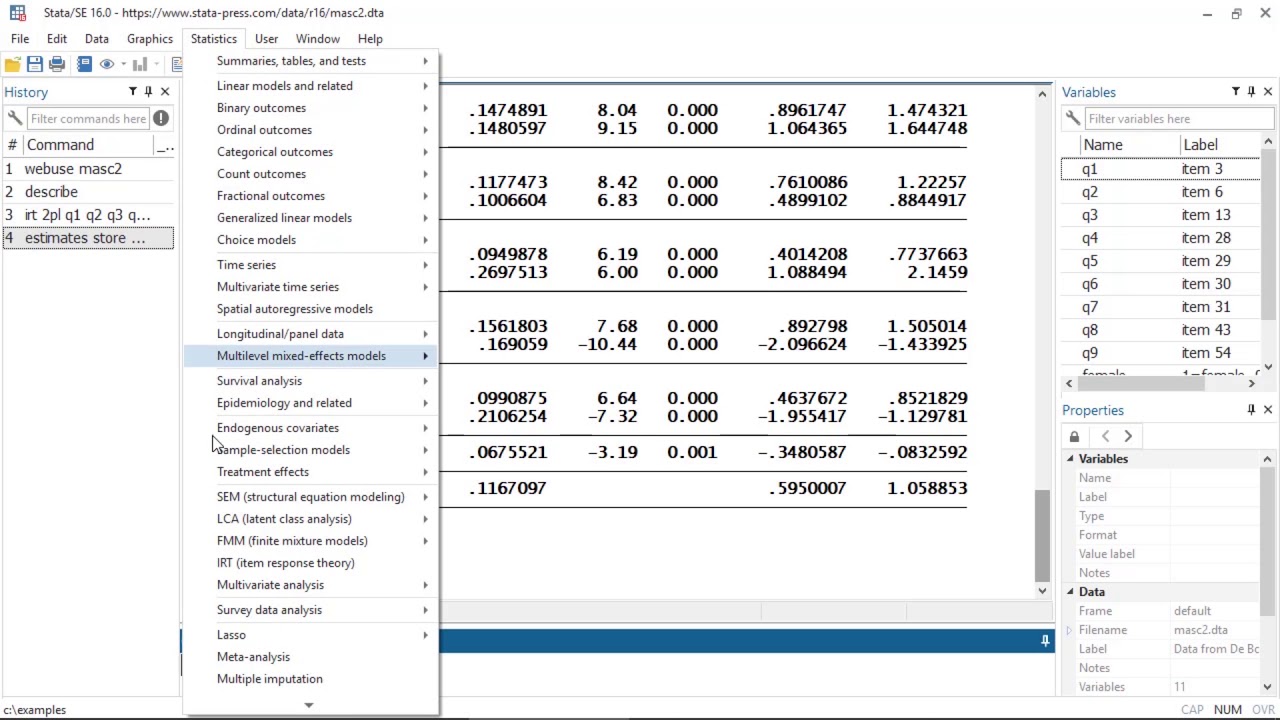
Task: Open the Log notebook icon
Action: [84, 64]
